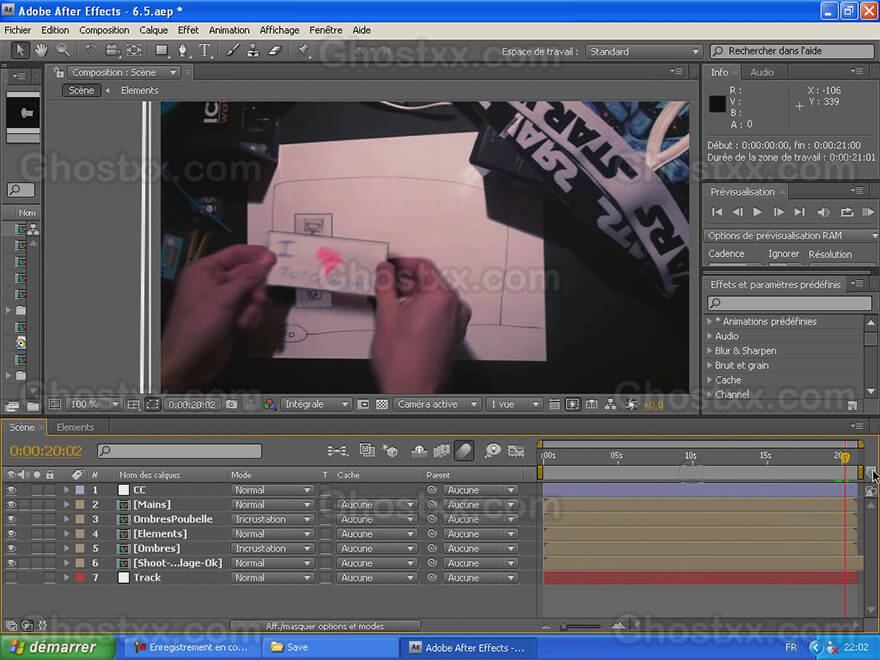Jump to first frame in Prévisualisation

coord(717,212)
